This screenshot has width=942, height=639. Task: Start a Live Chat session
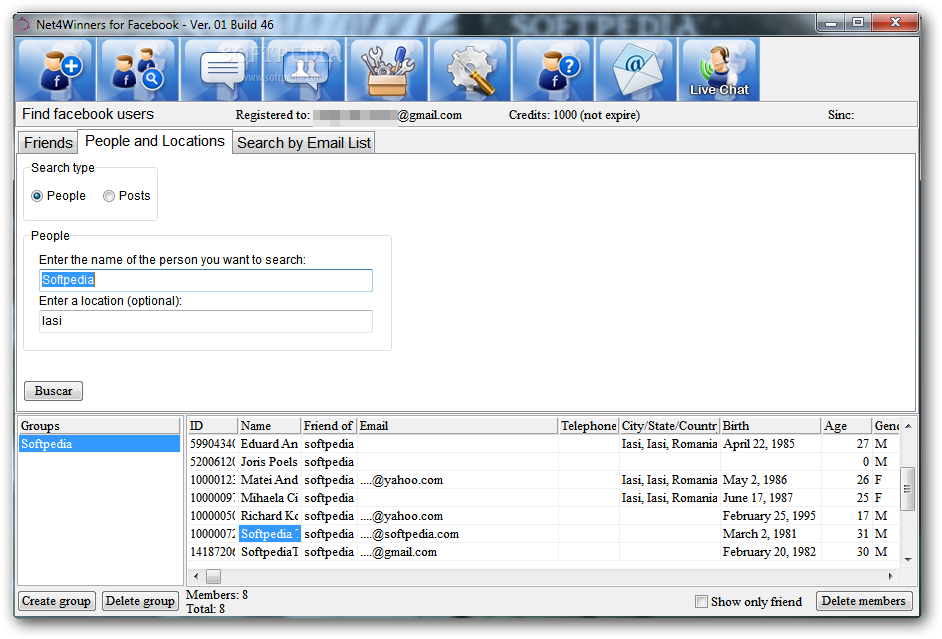click(x=719, y=70)
